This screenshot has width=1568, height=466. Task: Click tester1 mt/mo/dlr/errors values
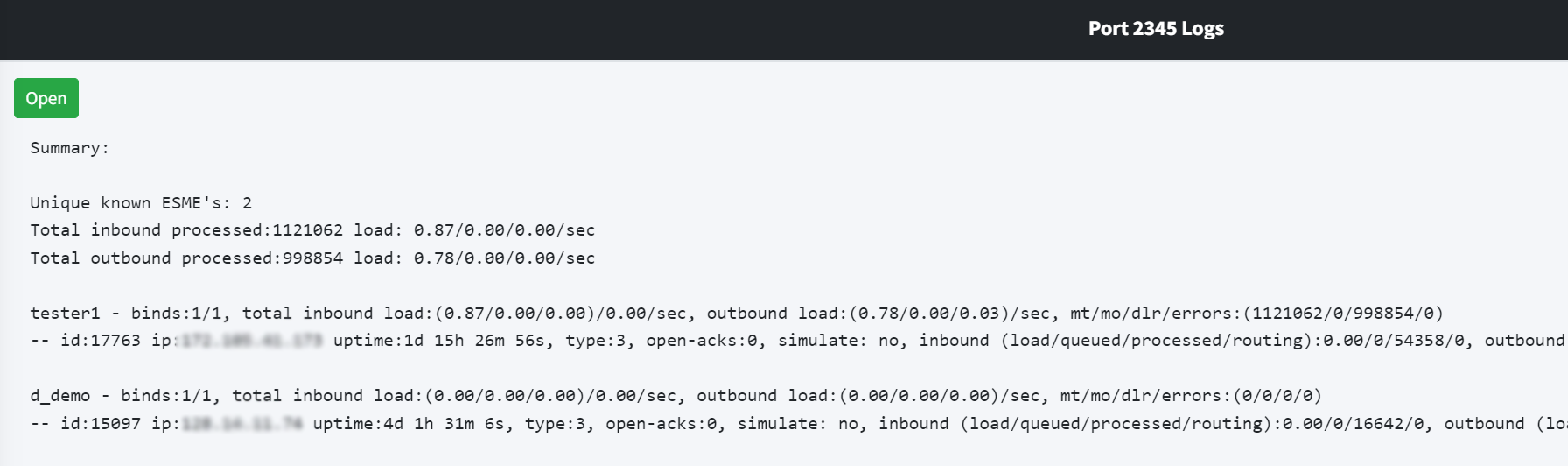(1343, 314)
